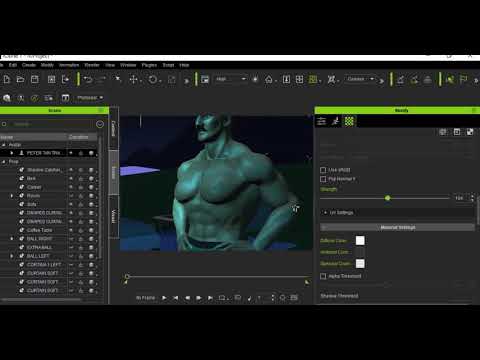
Task: Activate the Rotate gizmo tool
Action: coord(153,79)
